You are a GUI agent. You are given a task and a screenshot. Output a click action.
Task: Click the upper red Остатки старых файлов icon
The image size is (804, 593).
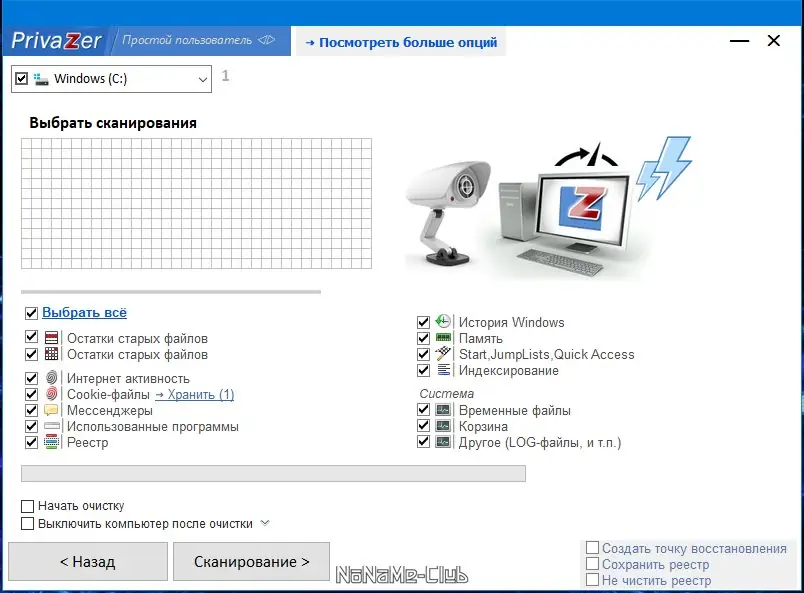point(51,338)
